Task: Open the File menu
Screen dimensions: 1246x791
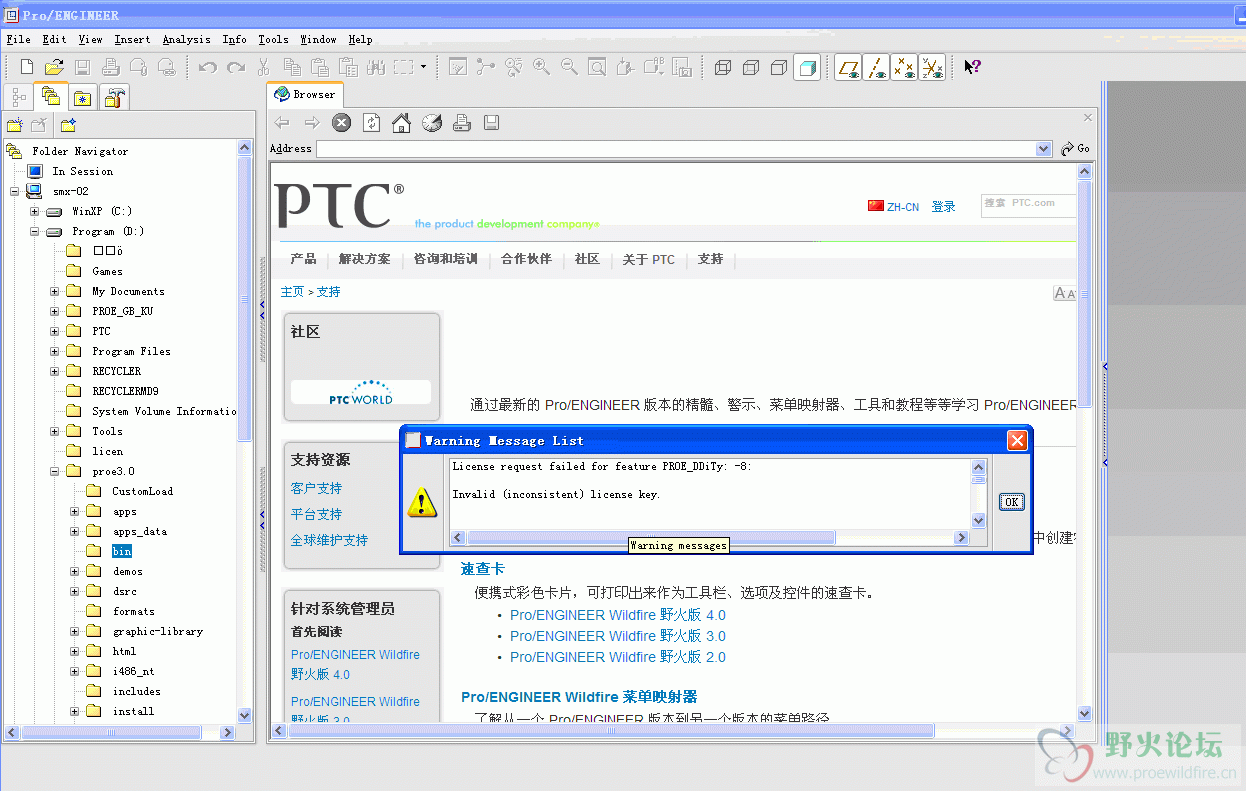Action: click(19, 39)
